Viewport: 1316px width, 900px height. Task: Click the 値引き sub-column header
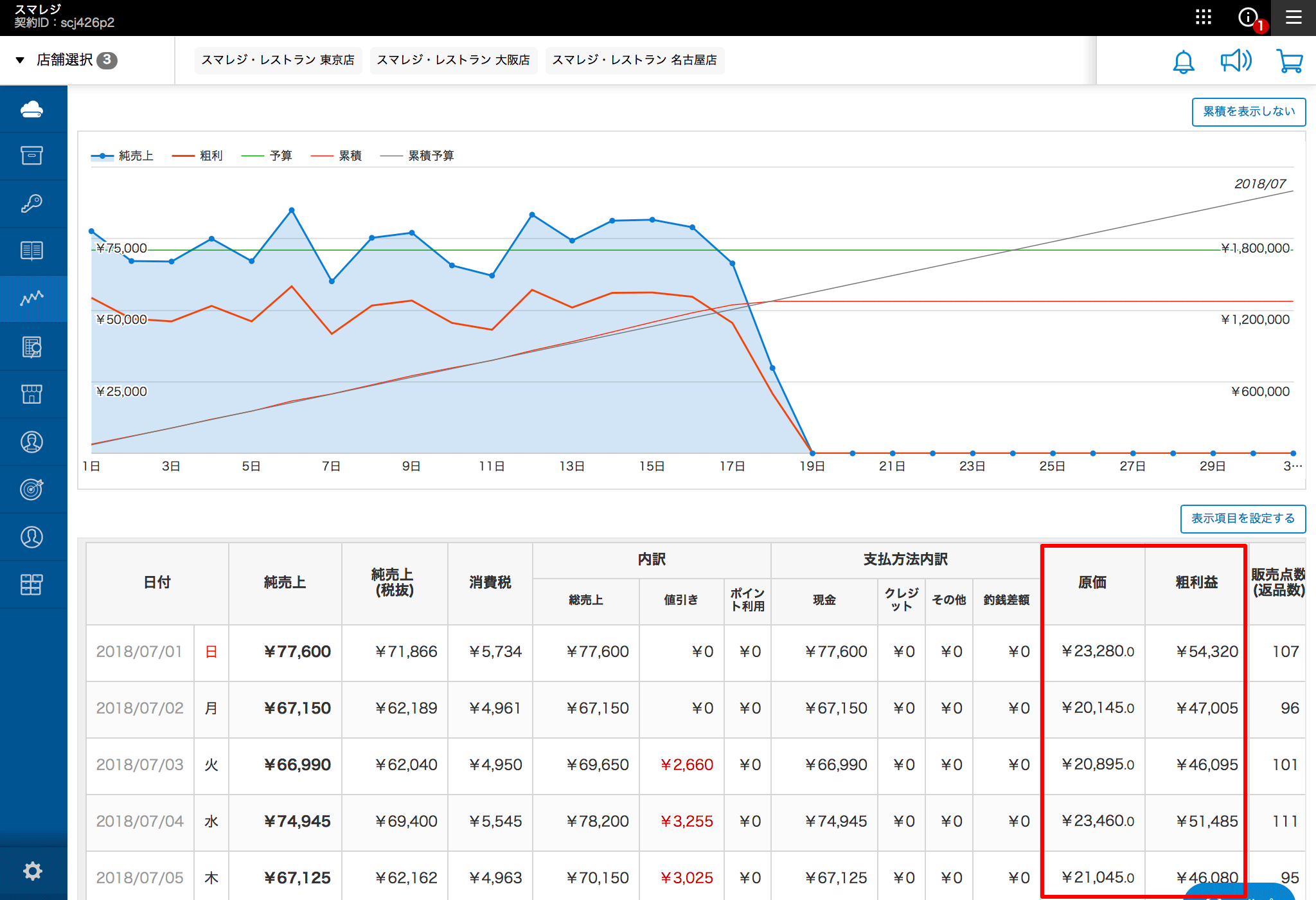[x=681, y=600]
